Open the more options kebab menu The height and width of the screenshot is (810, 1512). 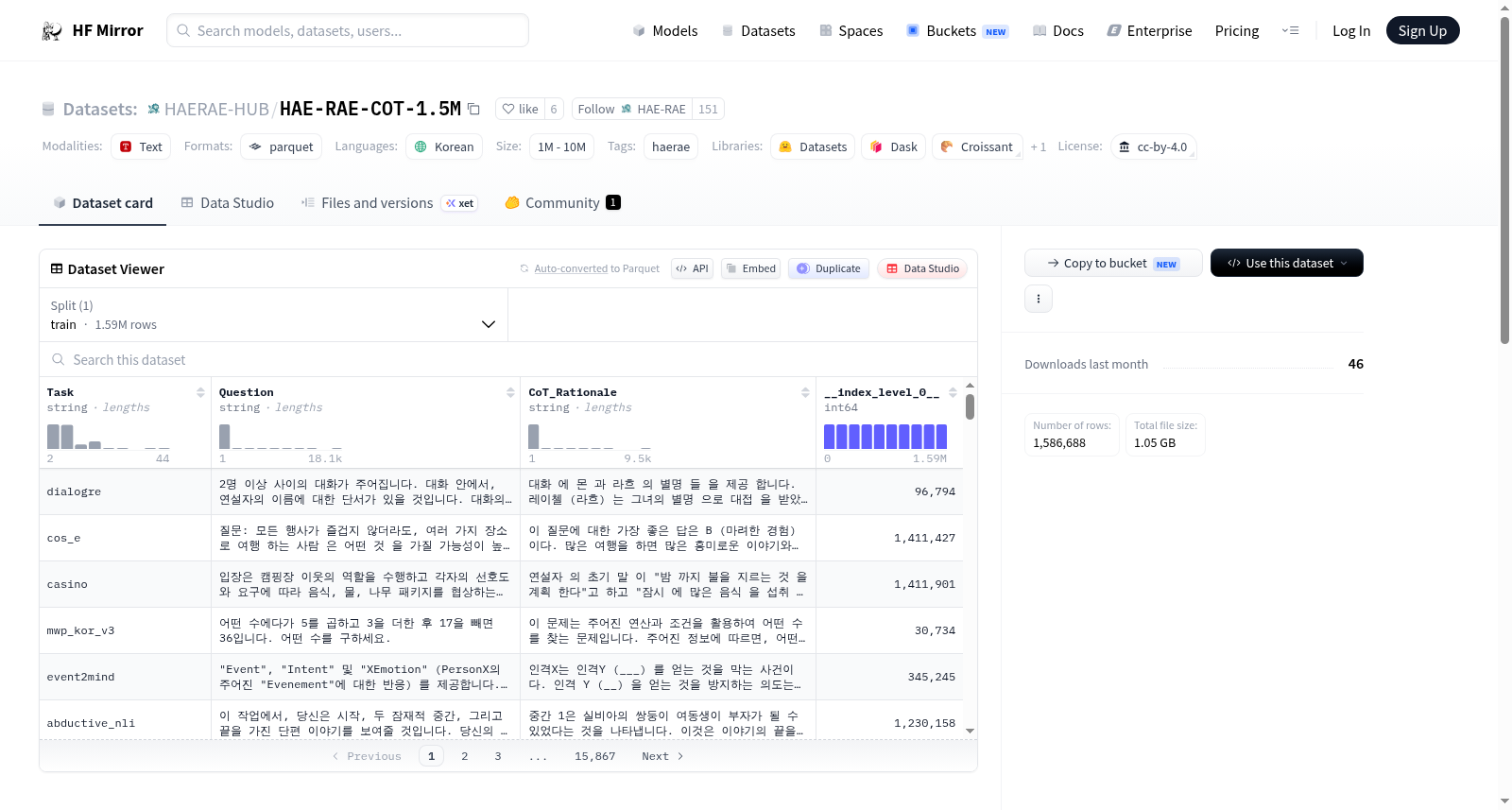pyautogui.click(x=1039, y=299)
